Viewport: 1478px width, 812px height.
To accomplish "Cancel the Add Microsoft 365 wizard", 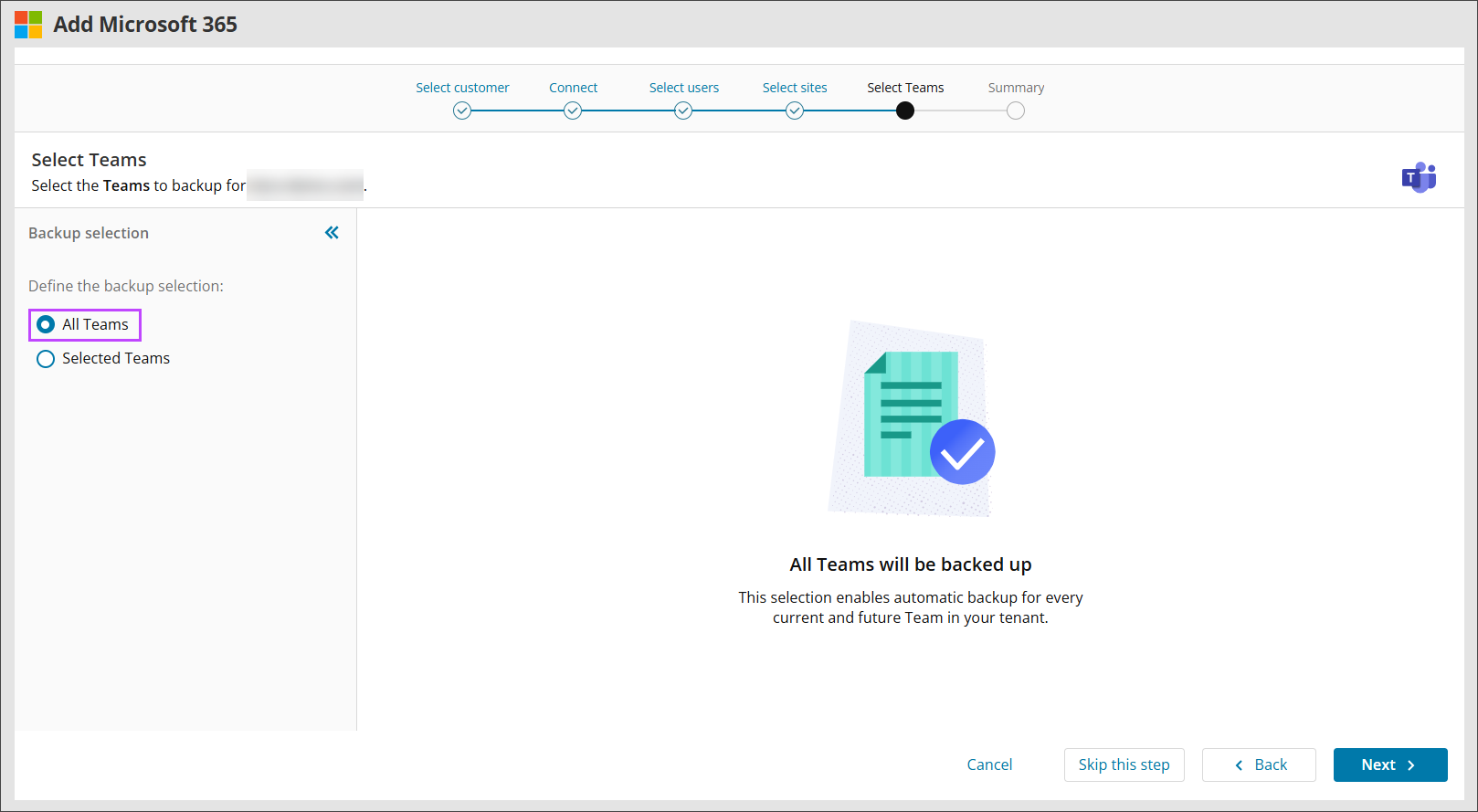I will tap(989, 765).
